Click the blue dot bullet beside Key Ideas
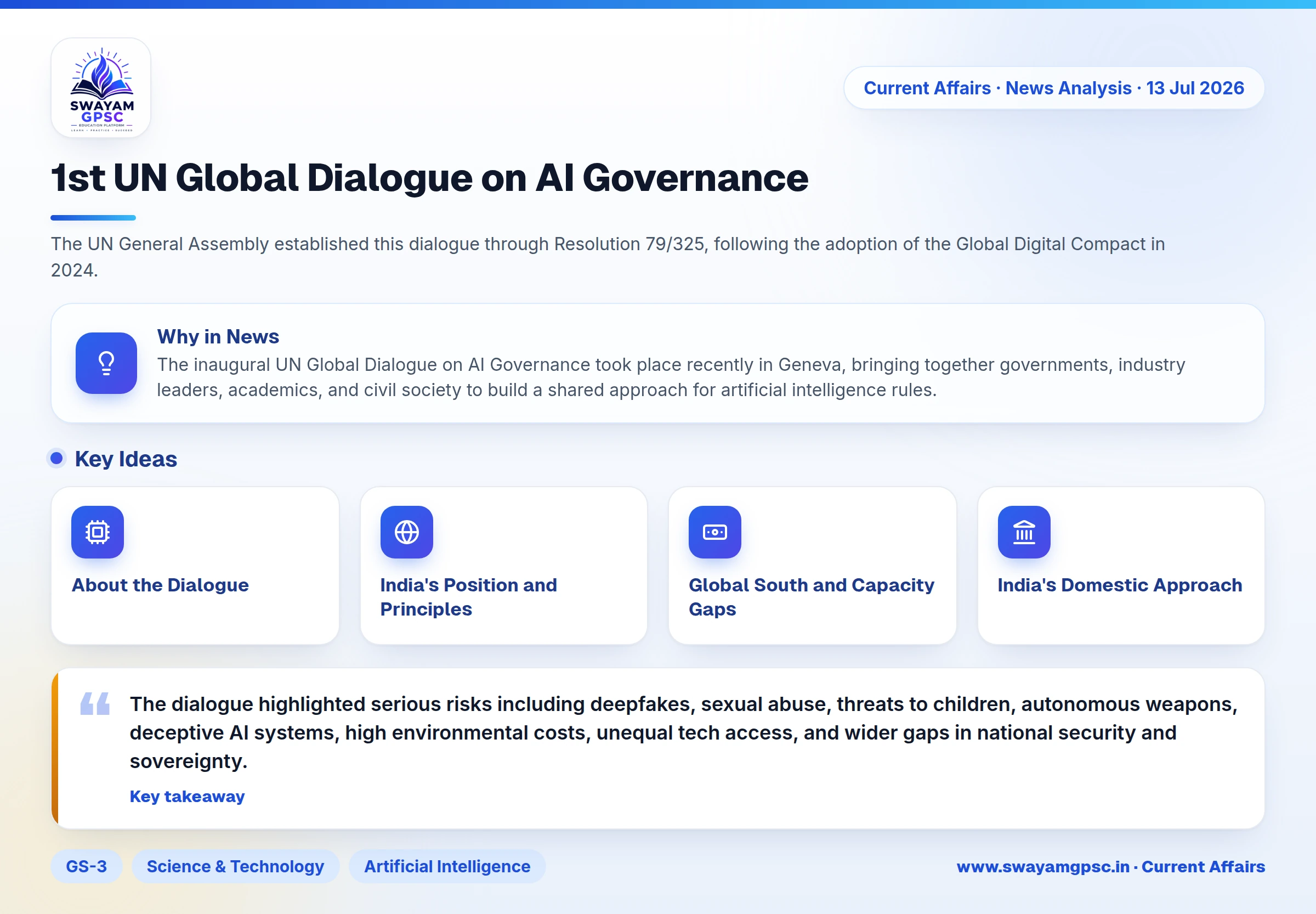The height and width of the screenshot is (914, 1316). (x=56, y=458)
